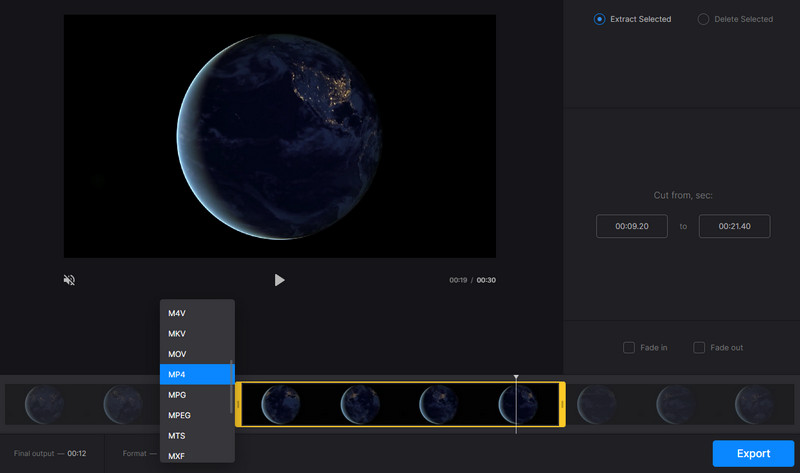Enable the Fade in checkbox
Screen dimensions: 800x473
click(629, 348)
